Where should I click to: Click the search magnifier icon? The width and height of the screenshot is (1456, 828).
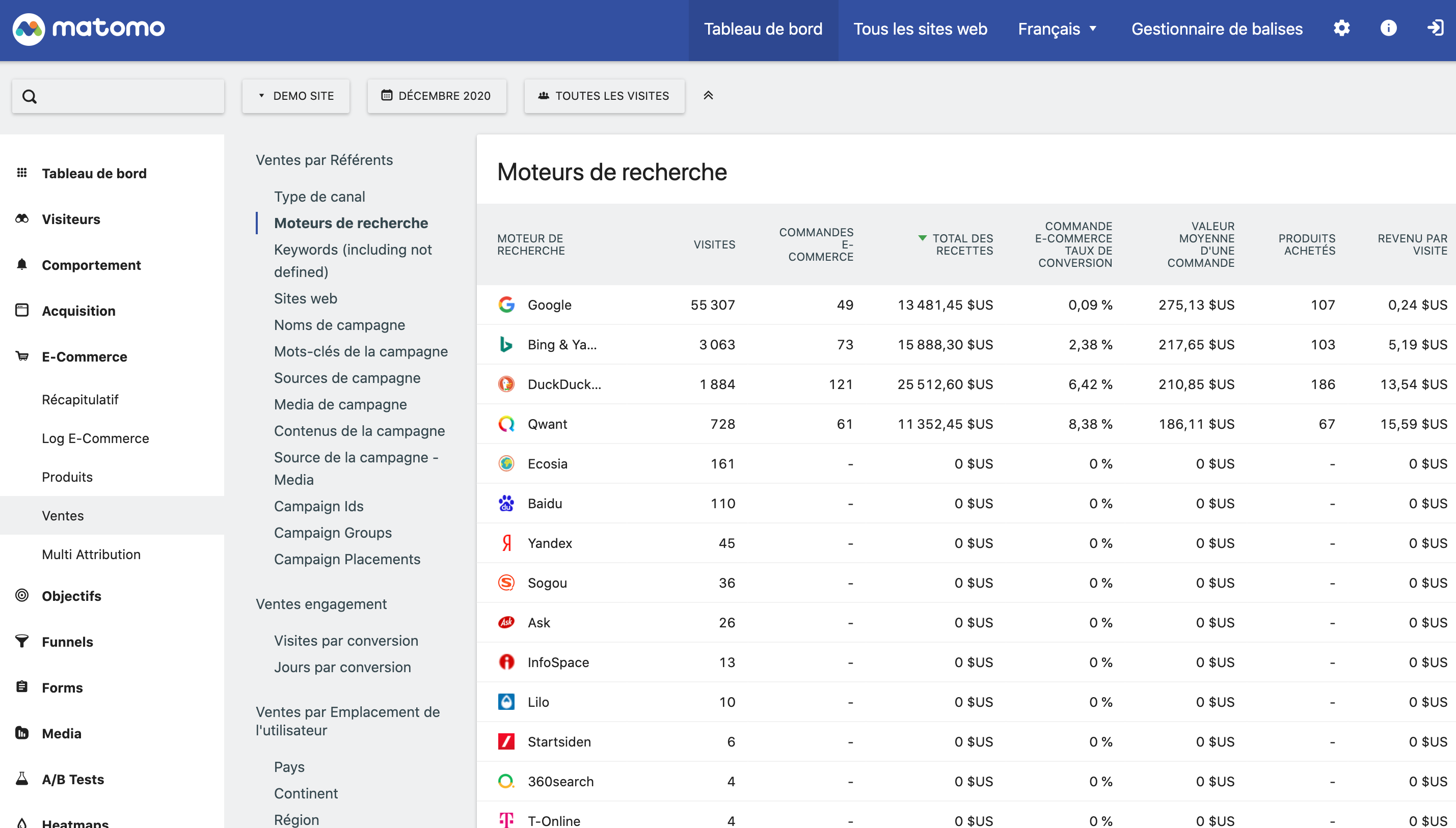29,97
